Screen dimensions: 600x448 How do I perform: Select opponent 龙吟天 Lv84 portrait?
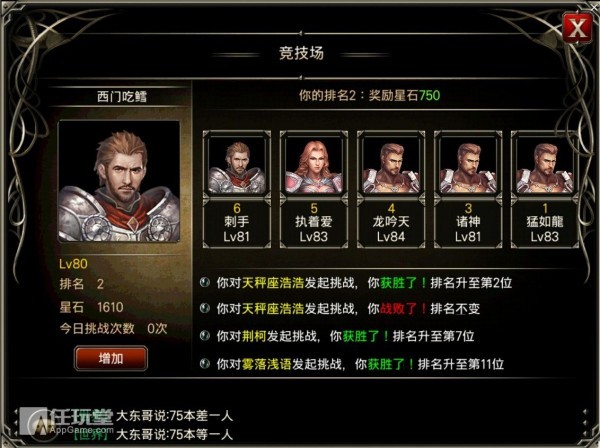click(391, 165)
